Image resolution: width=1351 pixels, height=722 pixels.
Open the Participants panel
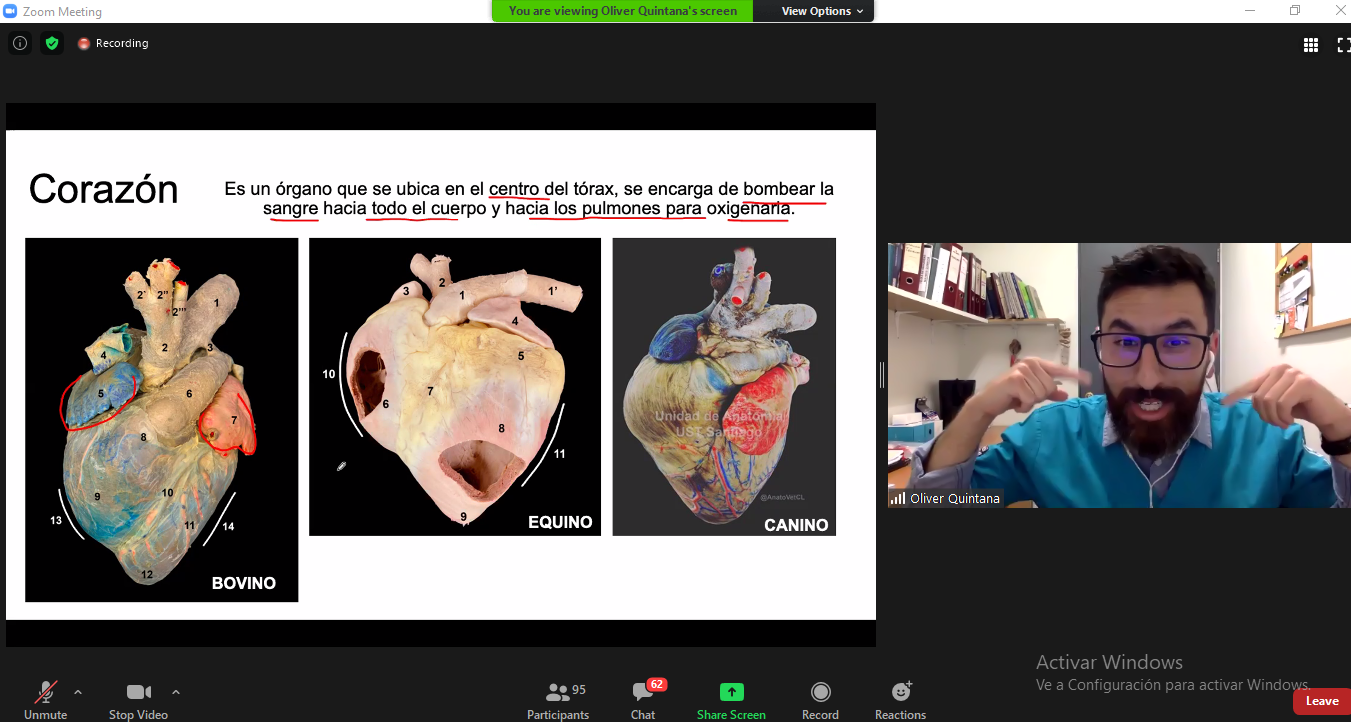[x=558, y=699]
